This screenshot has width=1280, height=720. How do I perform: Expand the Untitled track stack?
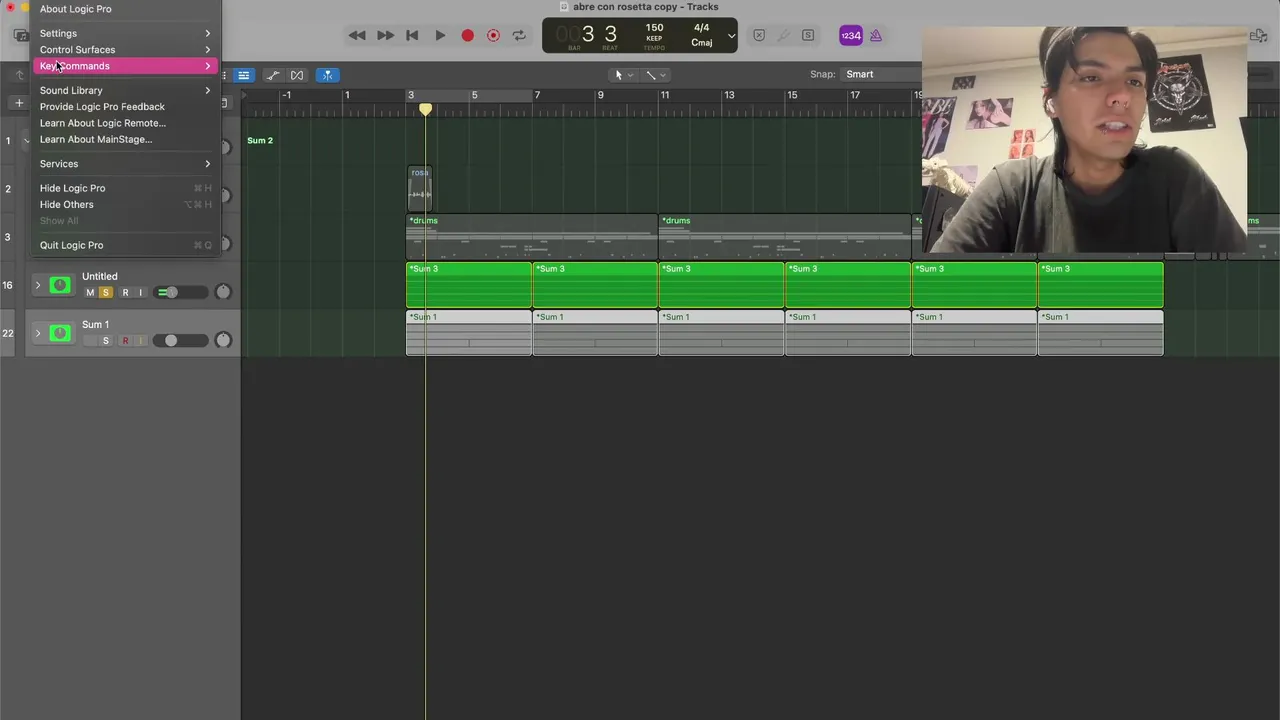coord(38,286)
